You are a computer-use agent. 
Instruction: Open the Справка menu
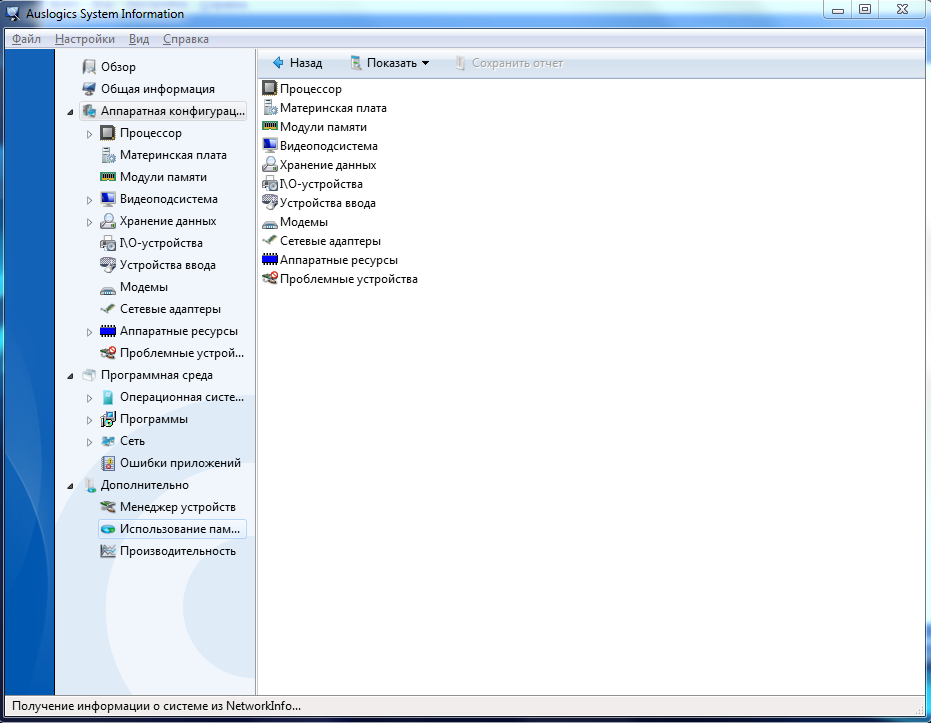click(x=185, y=39)
